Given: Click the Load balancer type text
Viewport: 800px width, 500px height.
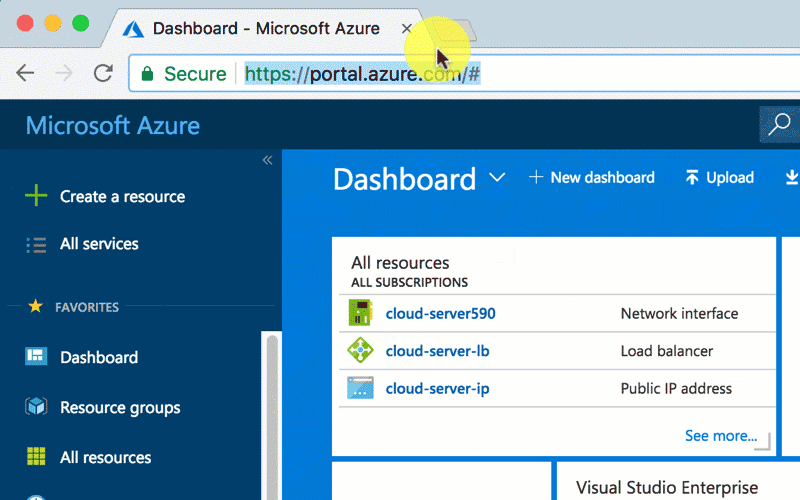Looking at the screenshot, I should pyautogui.click(x=667, y=351).
